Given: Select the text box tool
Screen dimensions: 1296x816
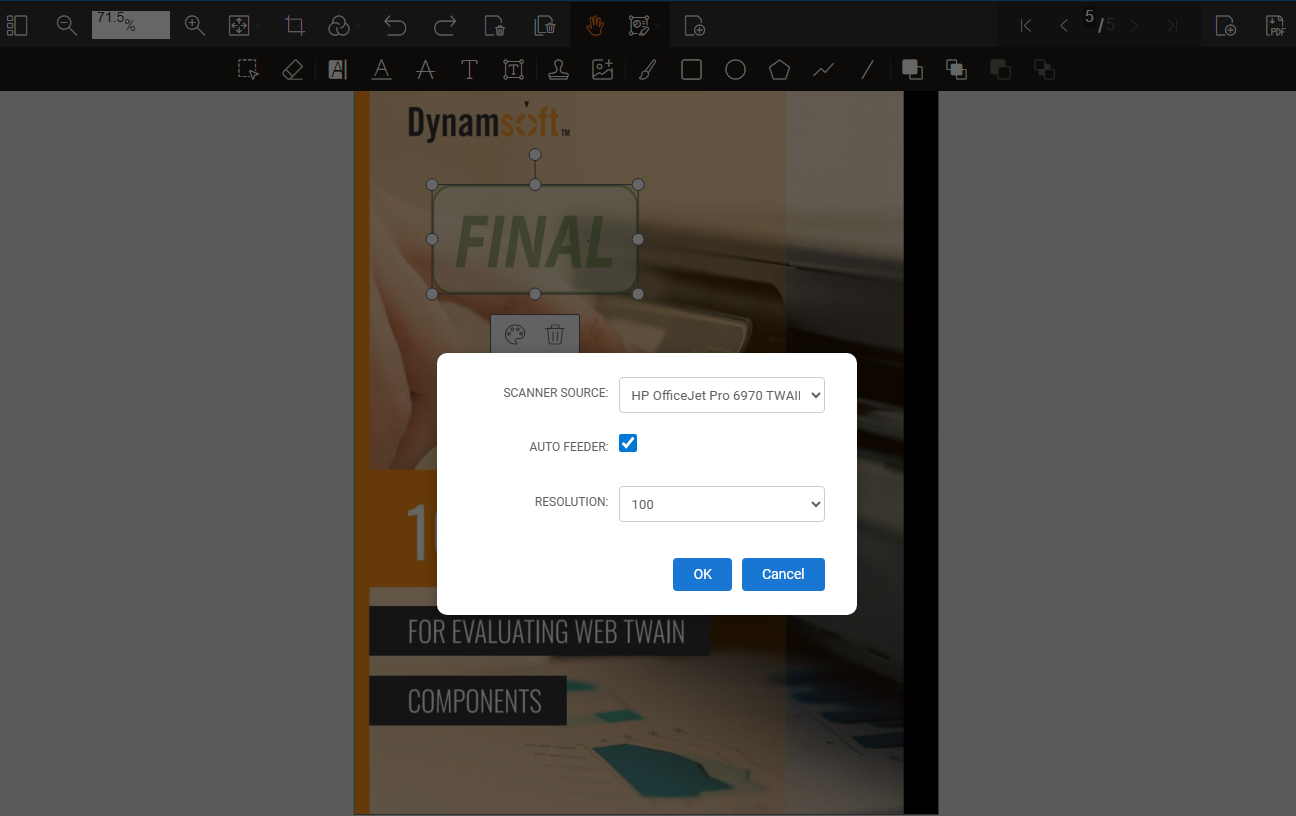Looking at the screenshot, I should pos(513,69).
